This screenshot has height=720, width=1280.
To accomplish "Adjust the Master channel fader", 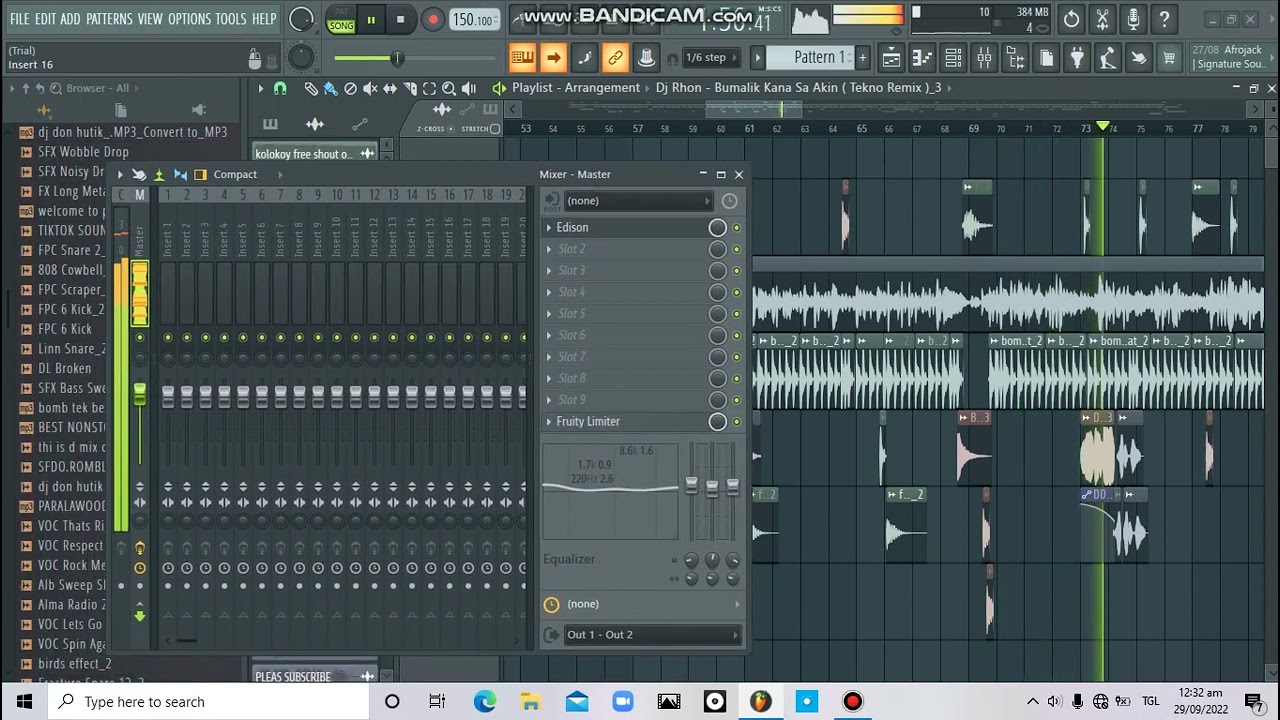I will (140, 396).
